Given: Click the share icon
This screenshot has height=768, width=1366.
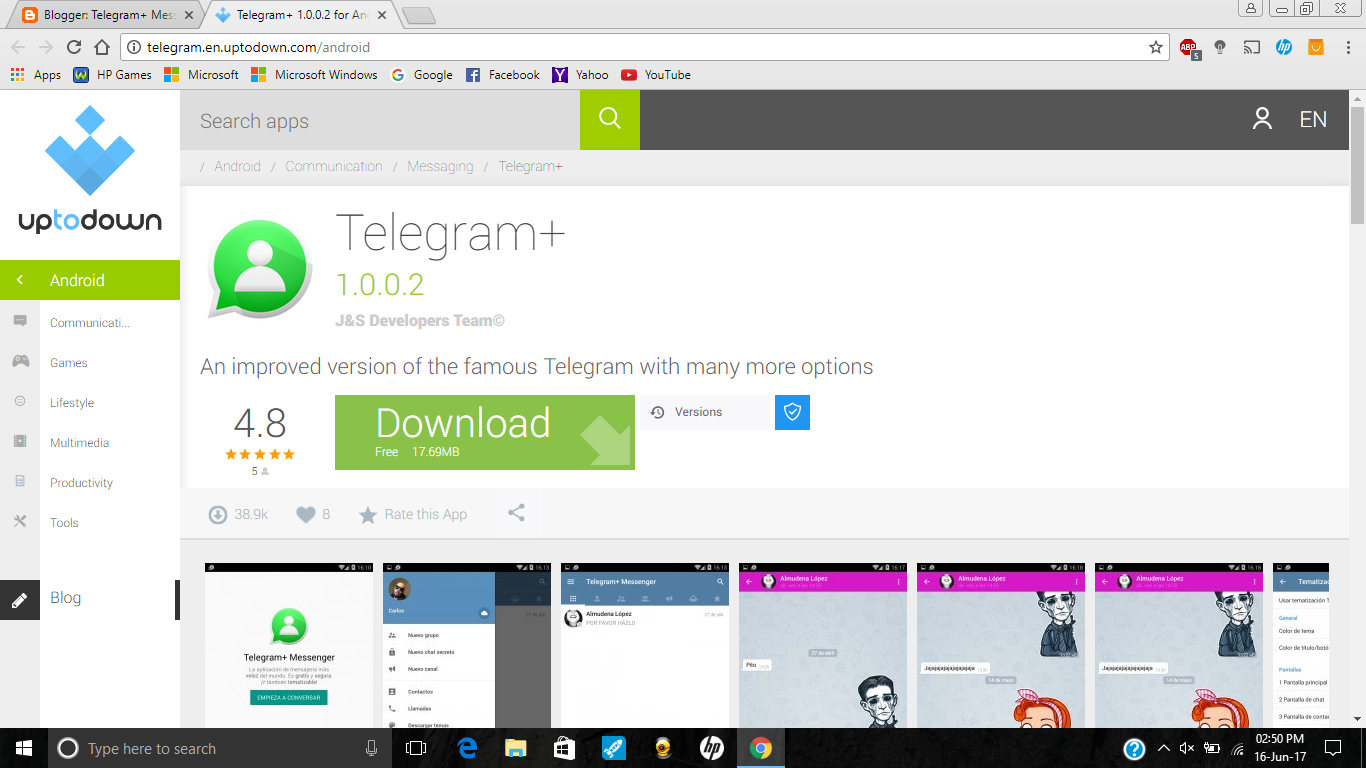Looking at the screenshot, I should (516, 513).
